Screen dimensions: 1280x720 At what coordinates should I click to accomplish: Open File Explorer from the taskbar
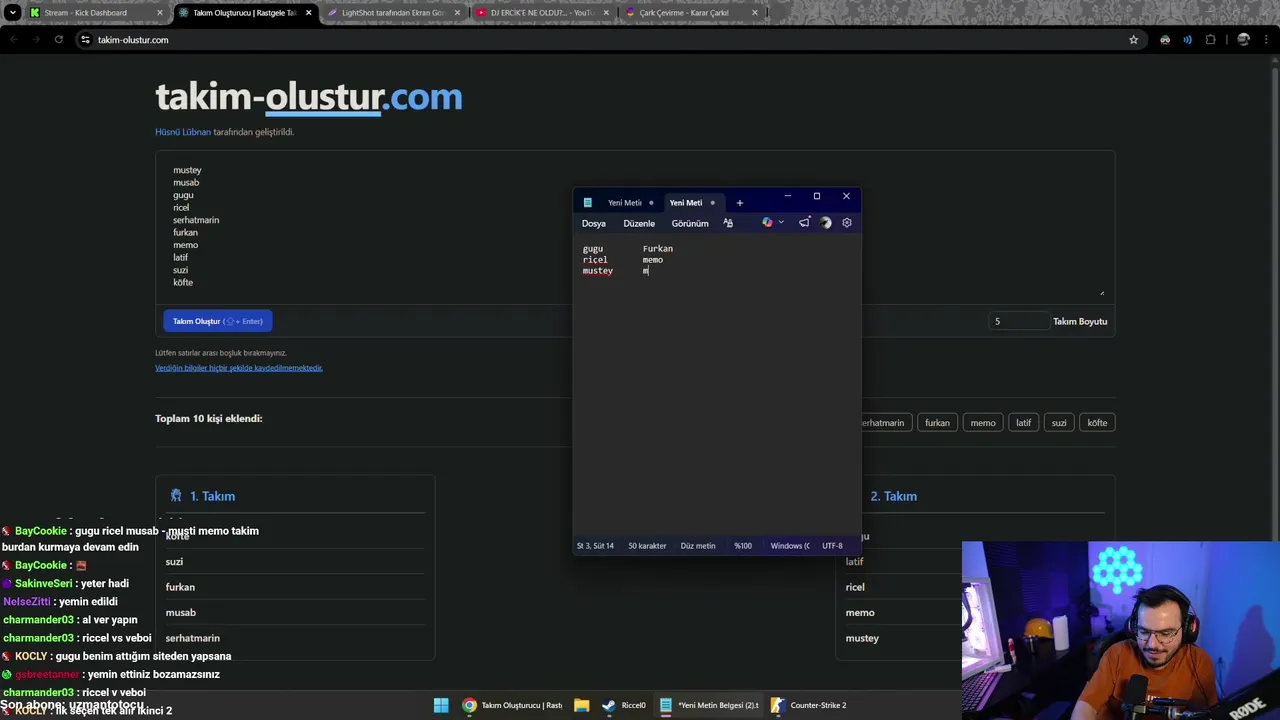(581, 705)
